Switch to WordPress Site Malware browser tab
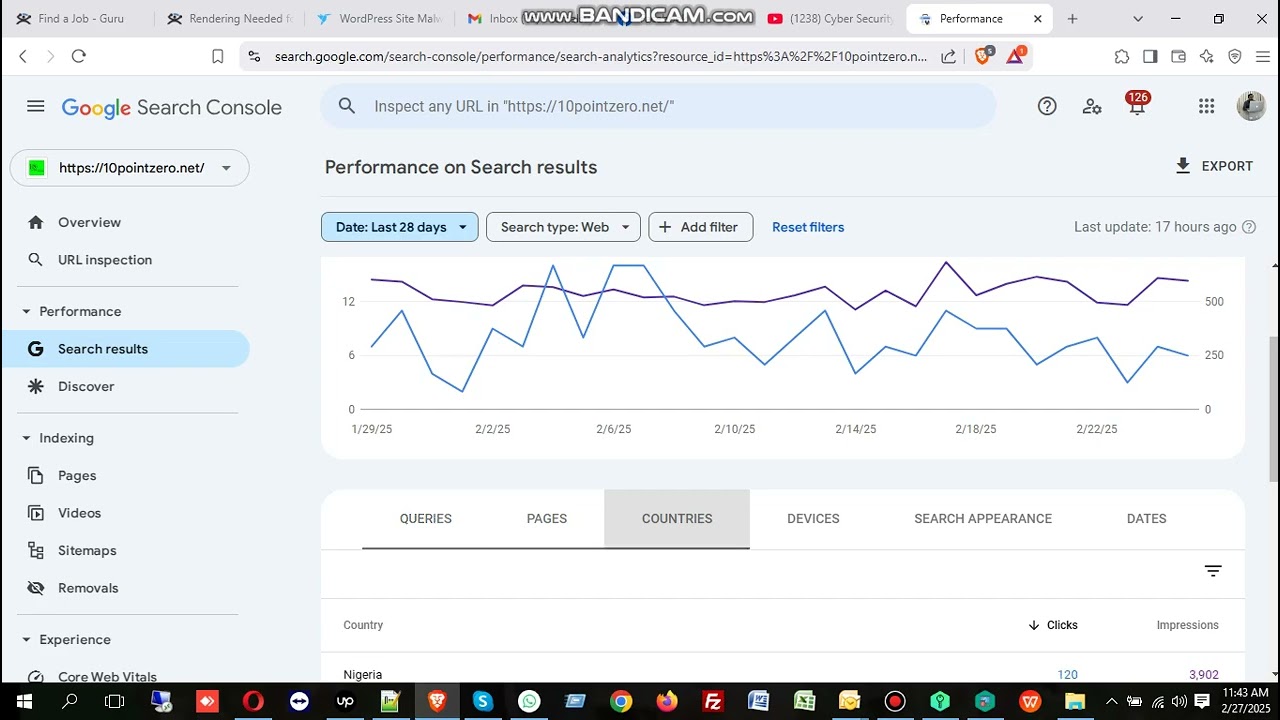 tap(380, 19)
